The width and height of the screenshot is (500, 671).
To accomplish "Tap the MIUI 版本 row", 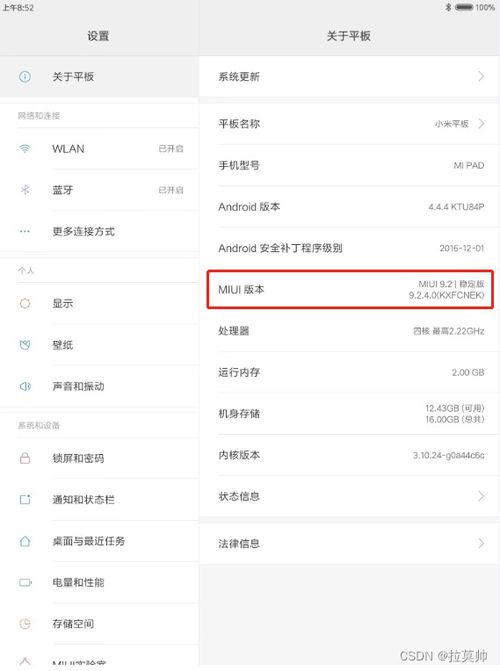I will [x=350, y=289].
